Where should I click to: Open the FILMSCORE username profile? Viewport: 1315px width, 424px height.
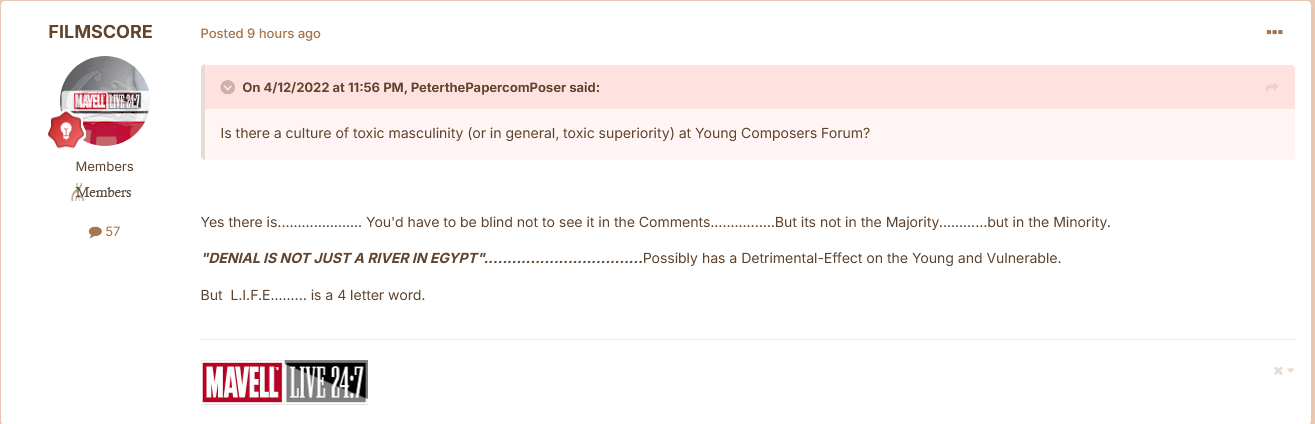100,32
